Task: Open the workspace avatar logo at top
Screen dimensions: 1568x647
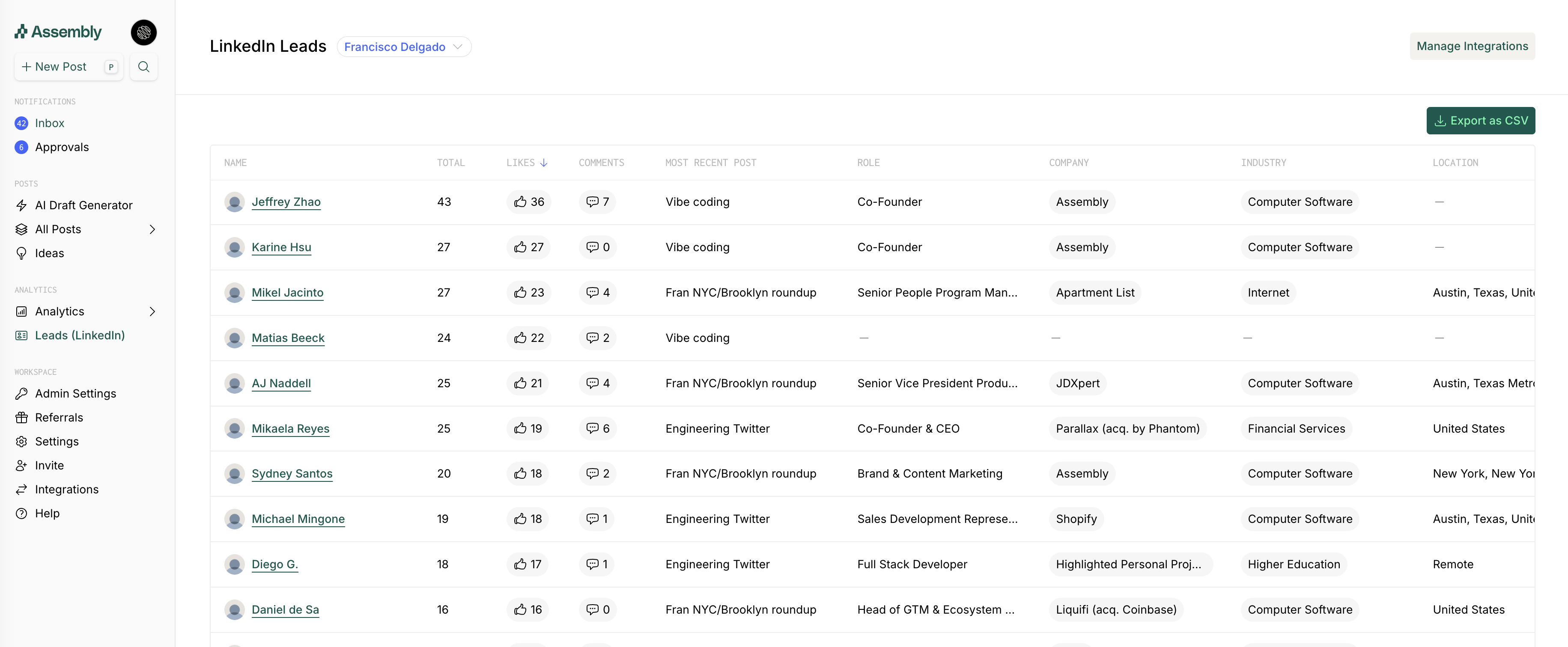Action: tap(143, 32)
